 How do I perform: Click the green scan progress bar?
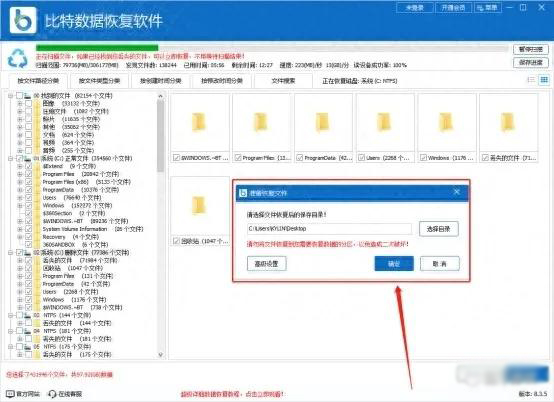pyautogui.click(x=97, y=48)
